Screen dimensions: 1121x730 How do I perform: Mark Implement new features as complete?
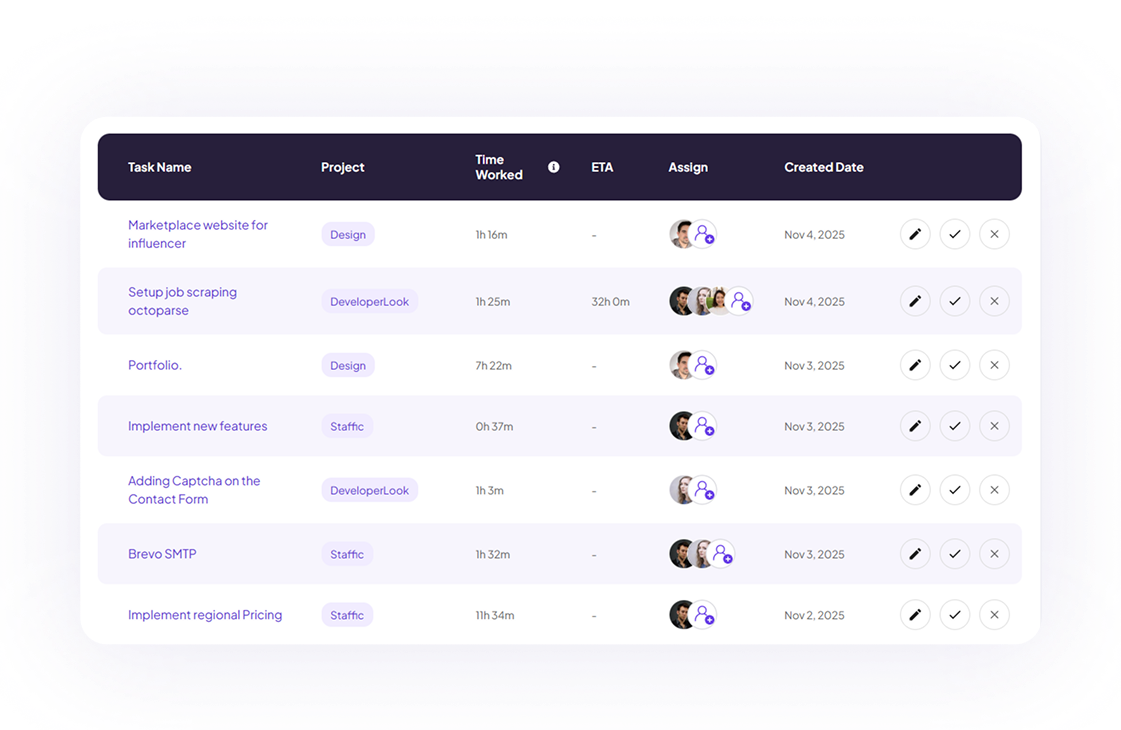coord(955,426)
